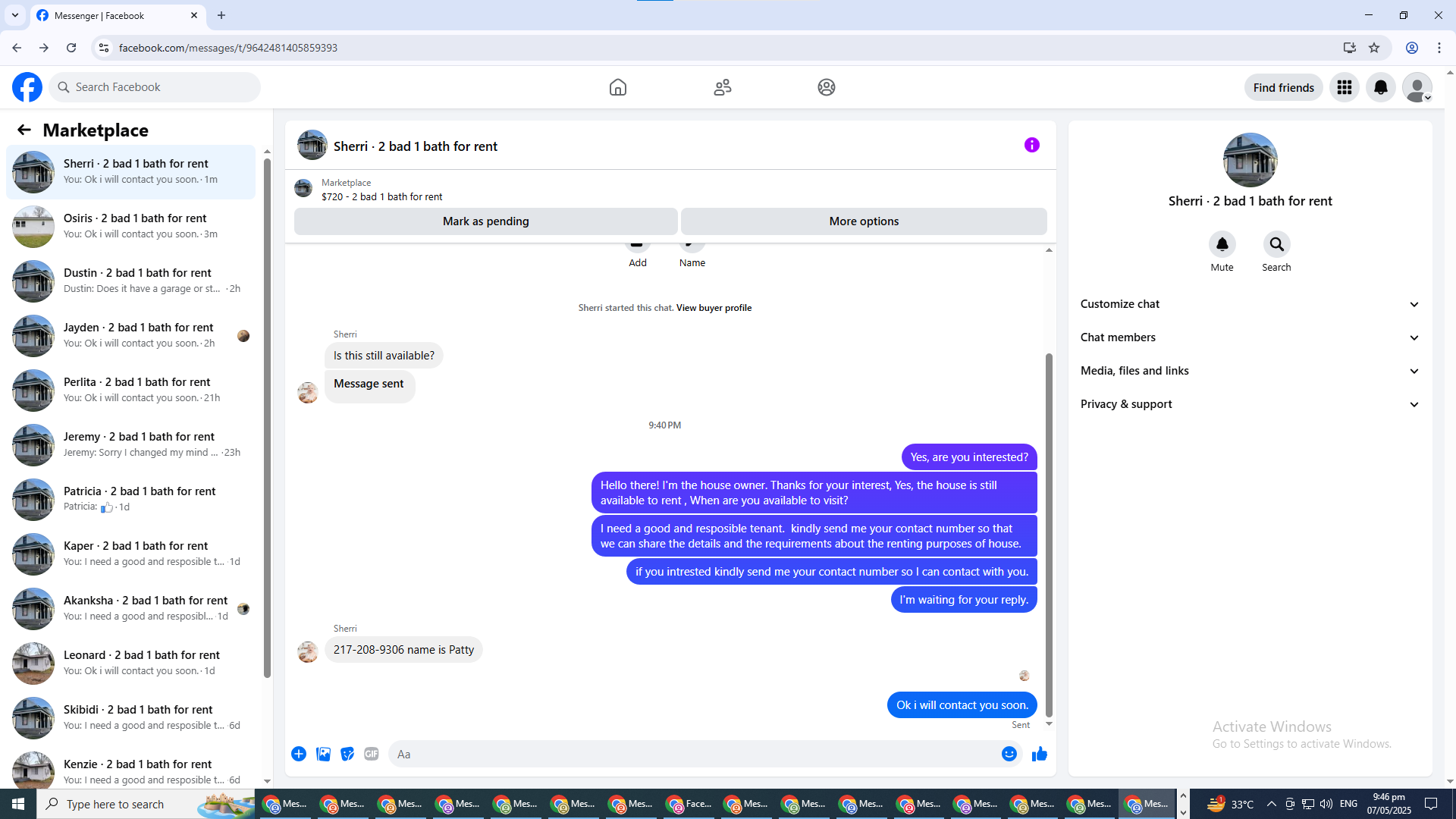The image size is (1456, 819).
Task: Click the Search conversation magnifier icon
Action: [1276, 244]
